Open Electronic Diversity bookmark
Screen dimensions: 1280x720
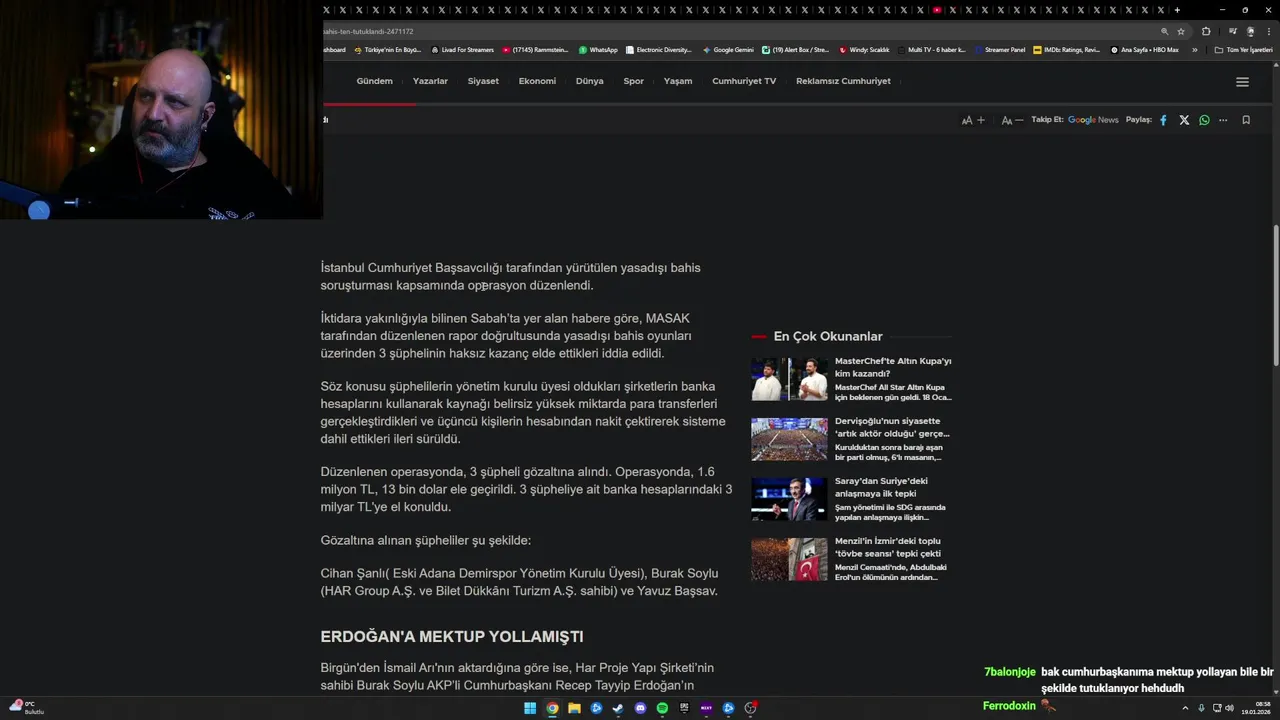[659, 49]
